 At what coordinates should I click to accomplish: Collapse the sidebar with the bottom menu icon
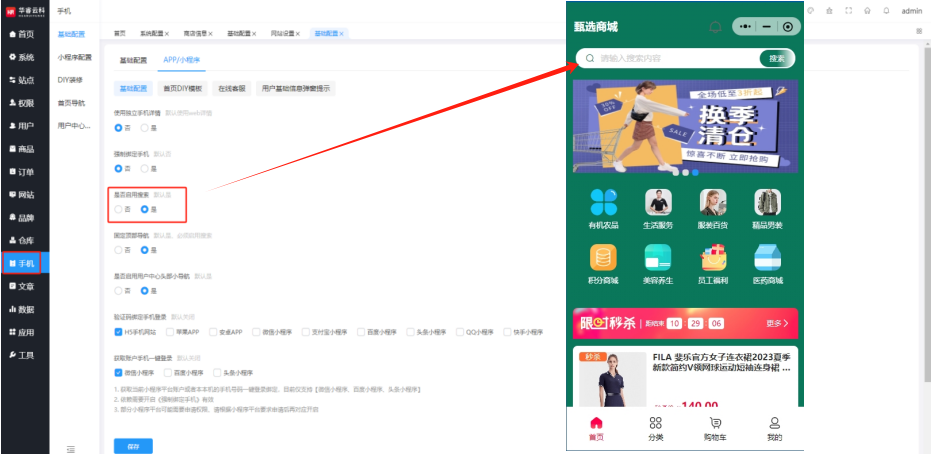point(69,448)
